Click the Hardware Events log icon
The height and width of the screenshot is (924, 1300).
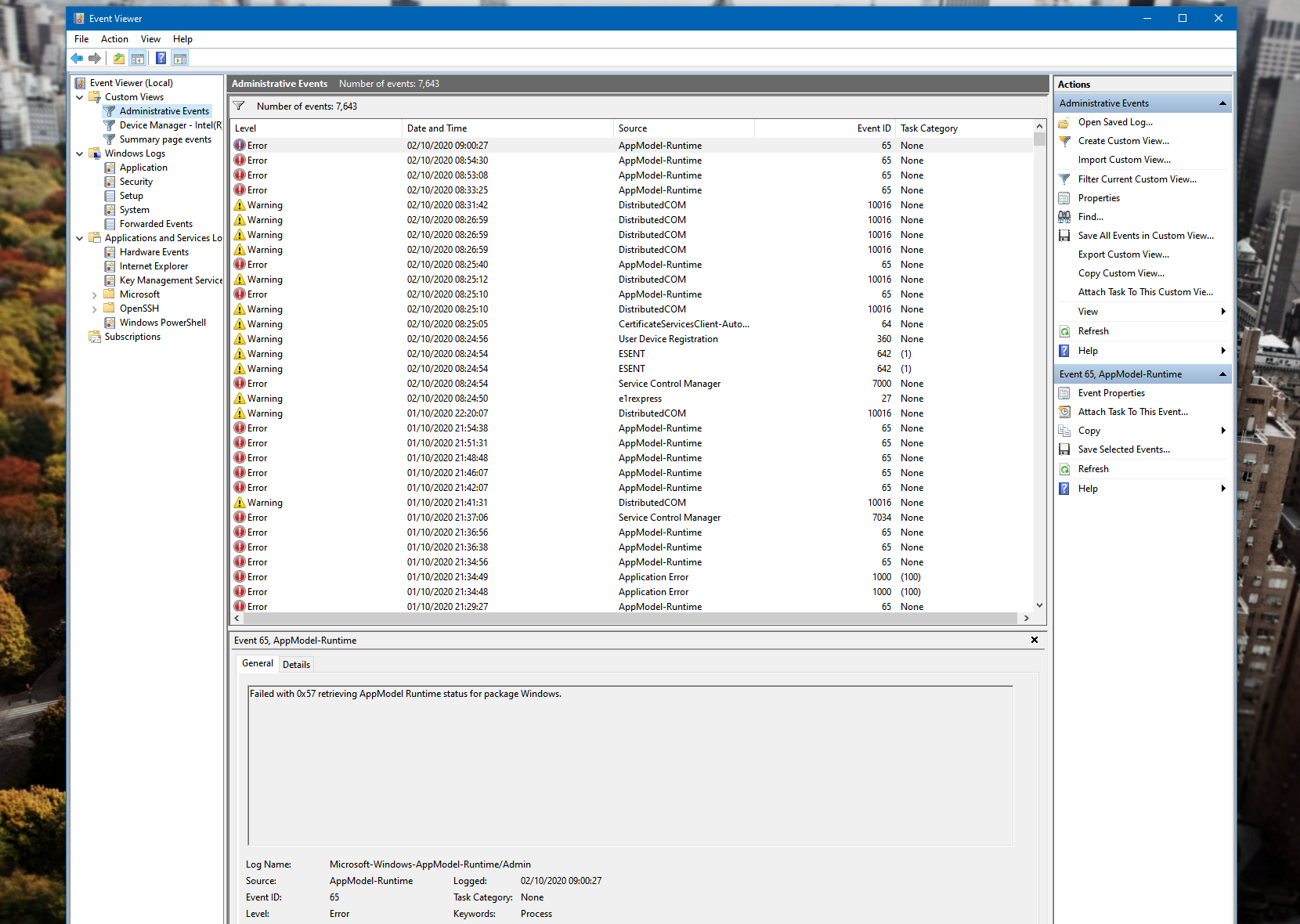(x=110, y=252)
